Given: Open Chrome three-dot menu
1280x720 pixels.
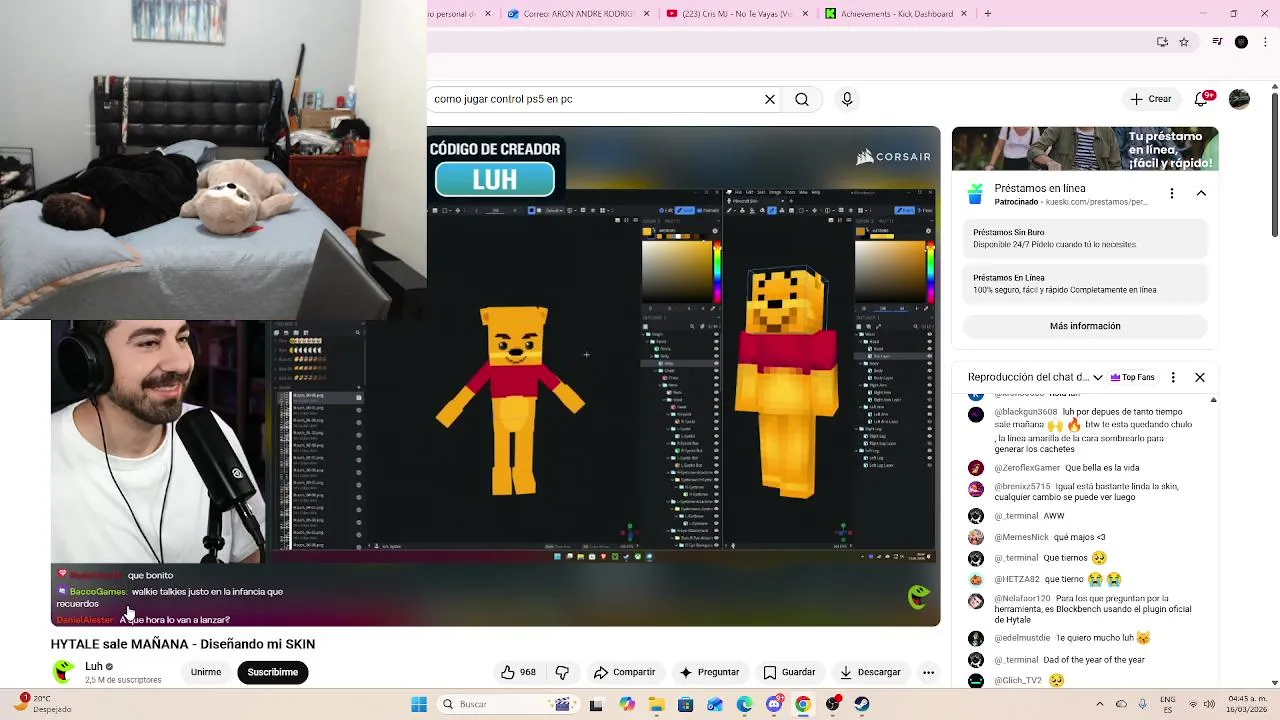Looking at the screenshot, I should tap(1265, 42).
